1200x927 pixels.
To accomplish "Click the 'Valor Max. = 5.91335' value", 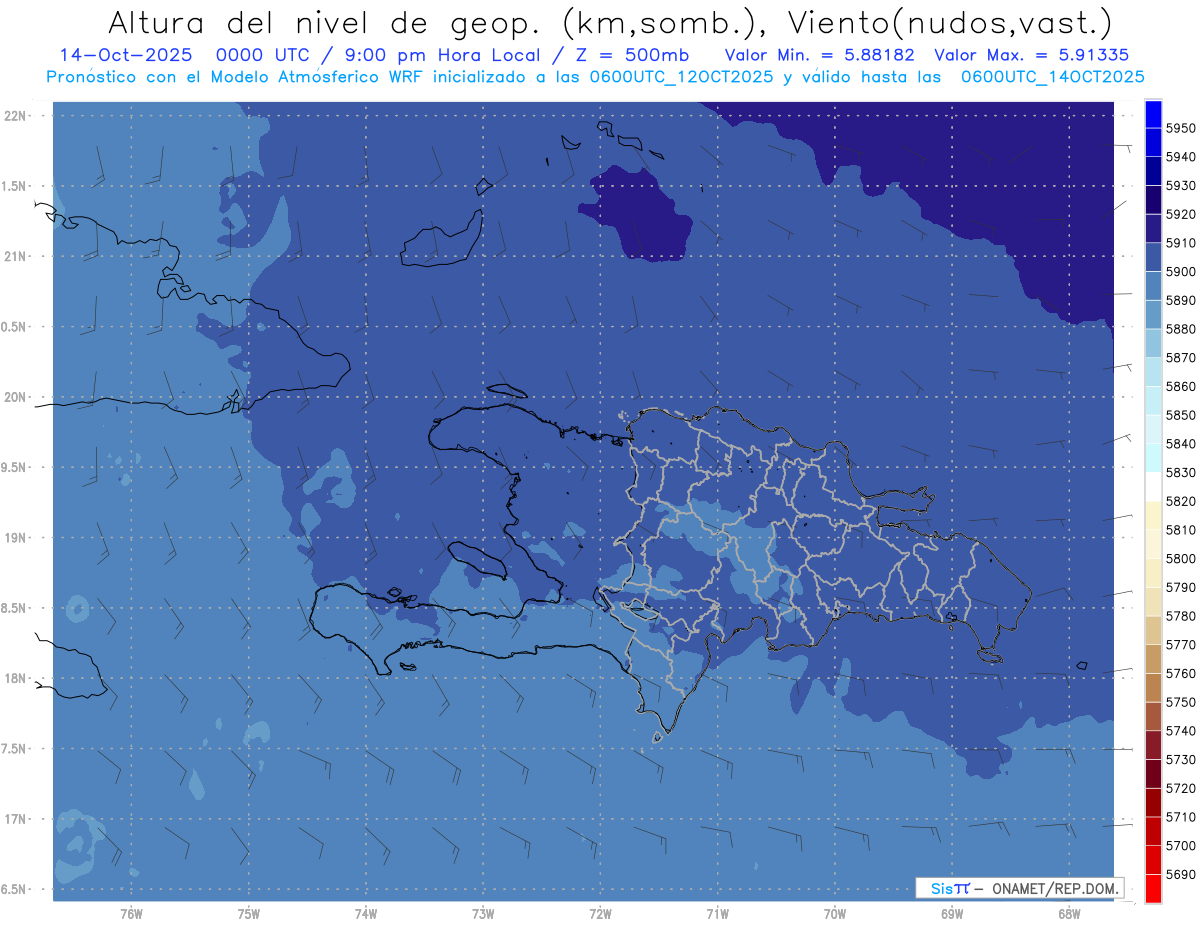I will pyautogui.click(x=1031, y=54).
